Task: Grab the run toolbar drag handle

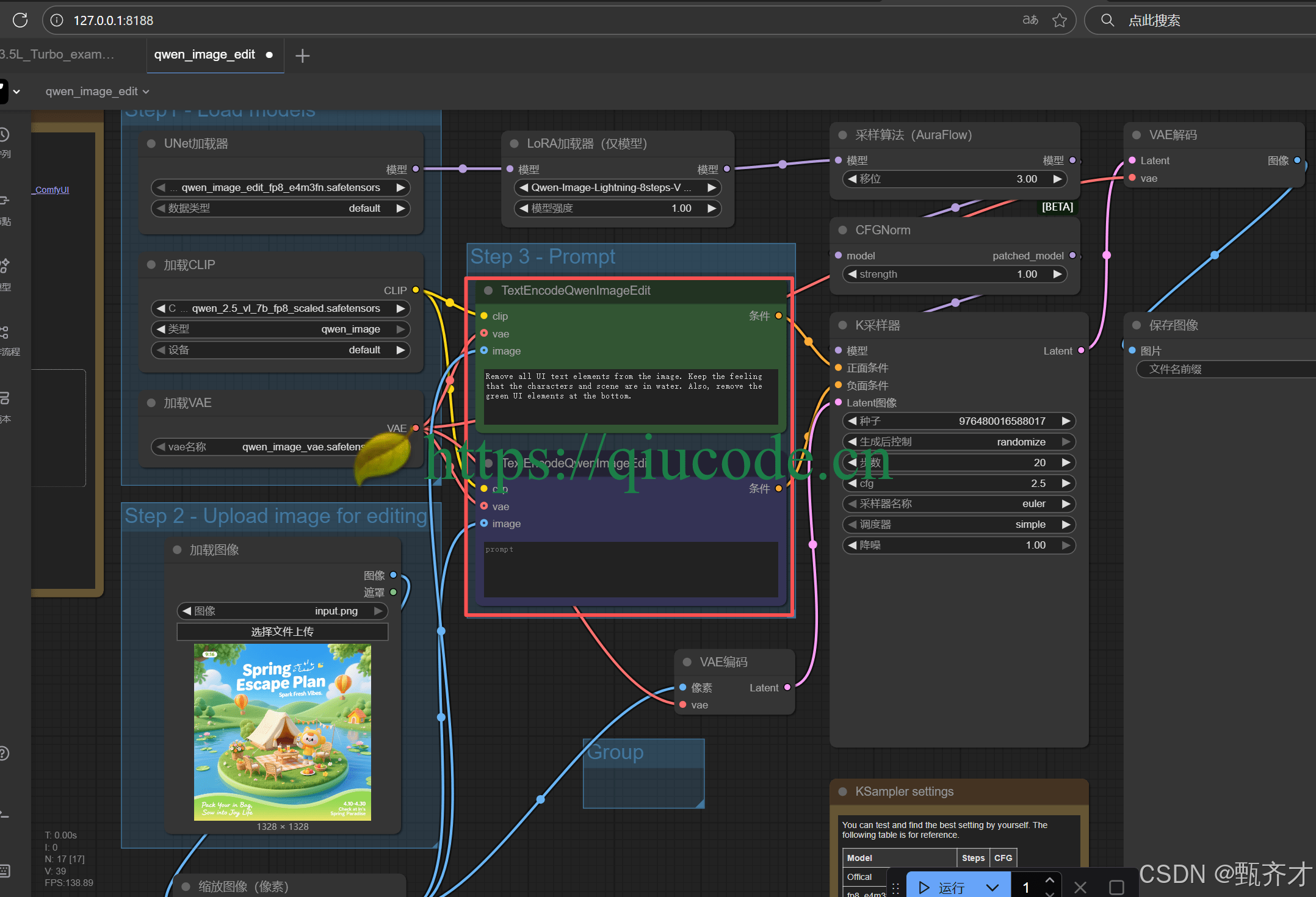Action: pos(895,888)
